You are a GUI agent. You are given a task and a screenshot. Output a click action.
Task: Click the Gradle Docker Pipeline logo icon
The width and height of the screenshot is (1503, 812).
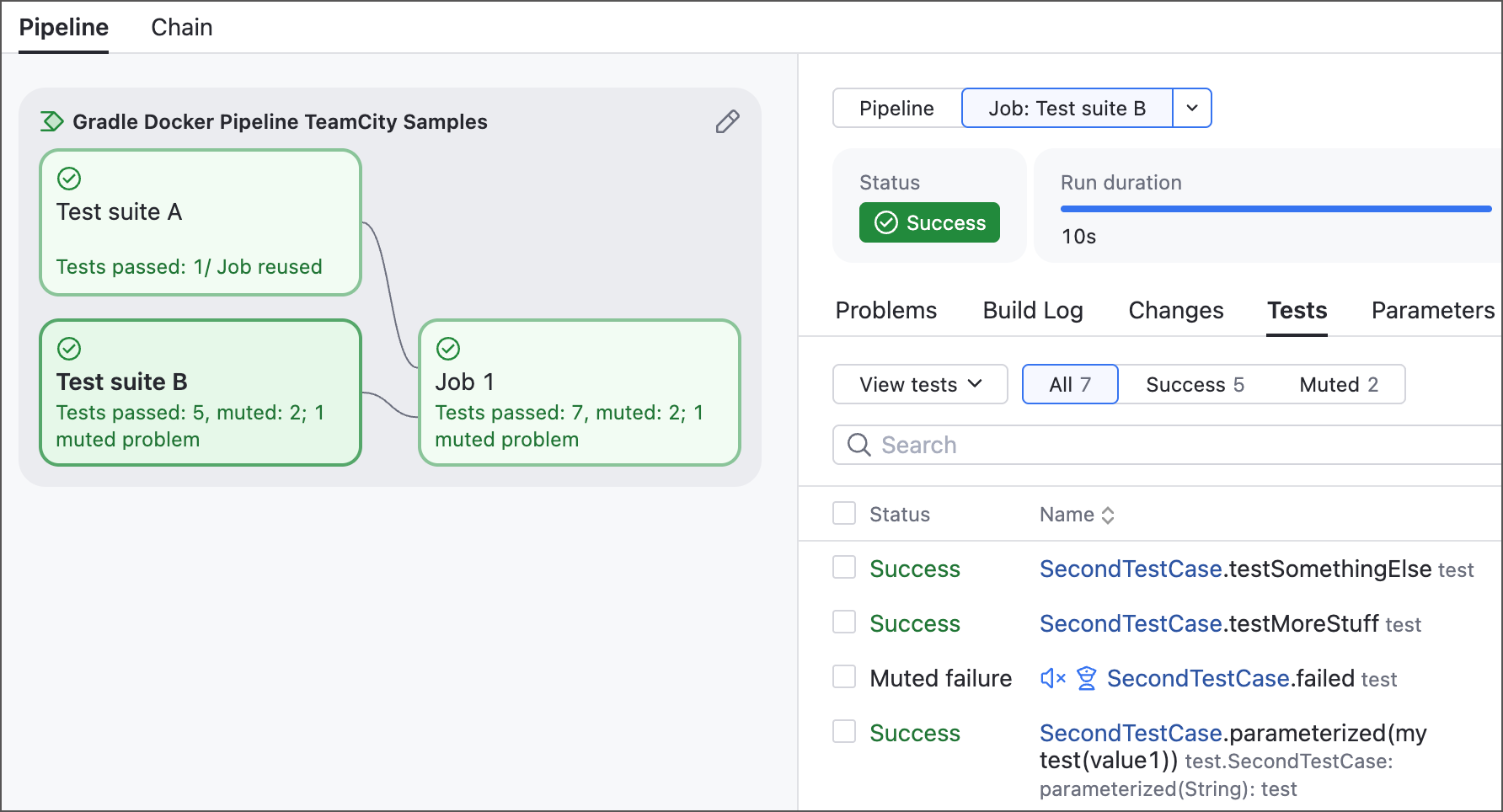tap(51, 121)
